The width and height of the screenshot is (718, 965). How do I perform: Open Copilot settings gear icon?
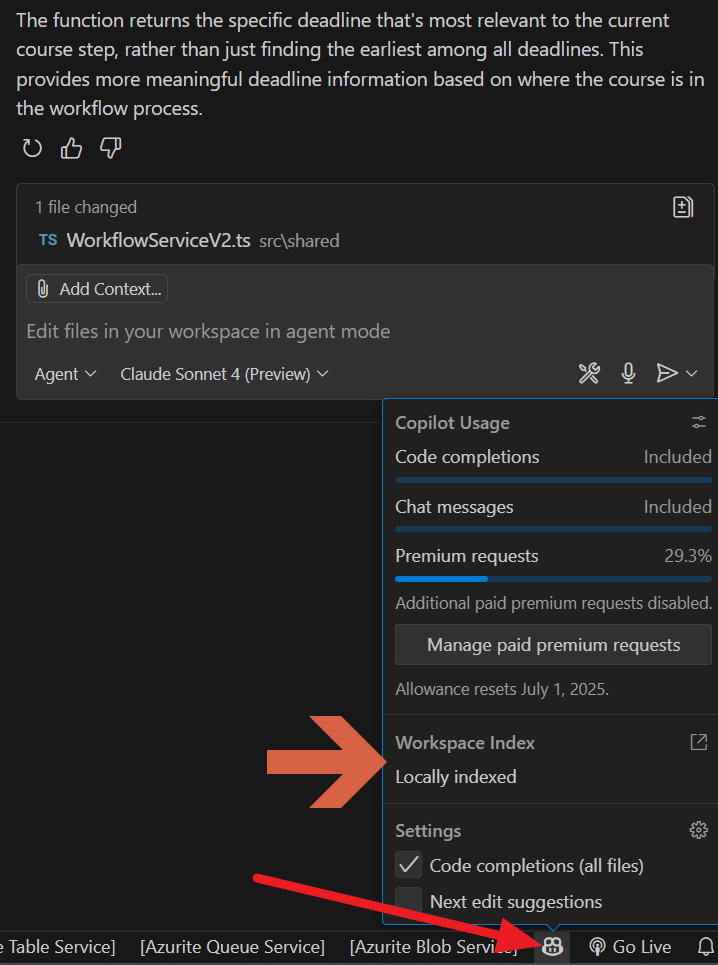pos(699,830)
